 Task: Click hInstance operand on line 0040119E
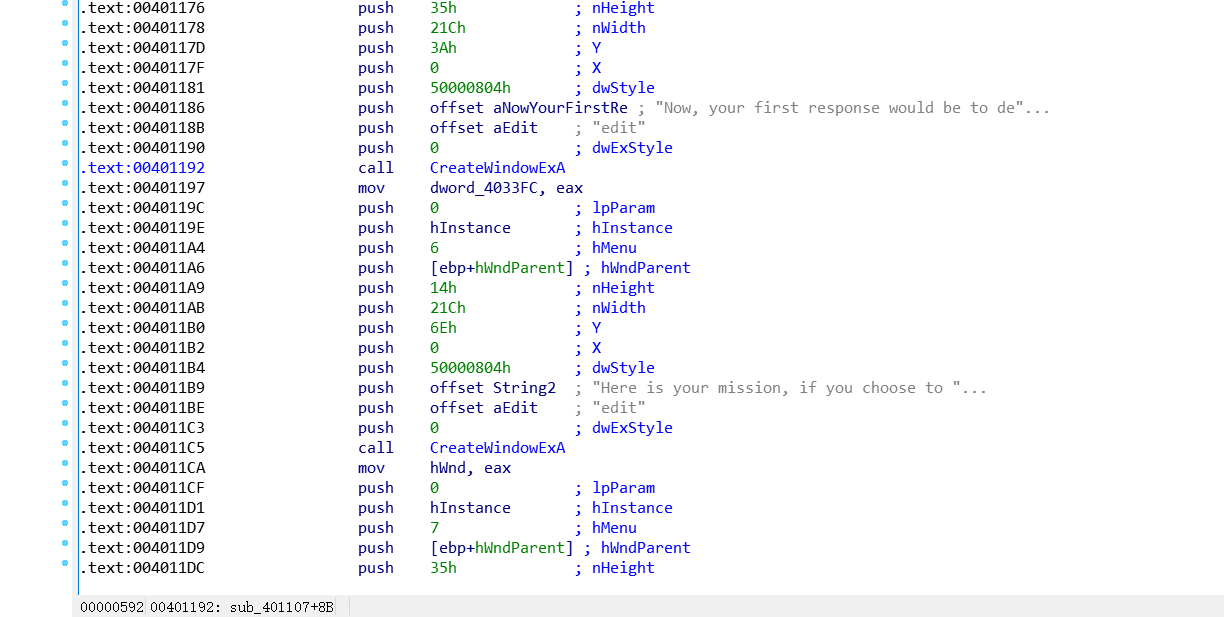tap(470, 228)
